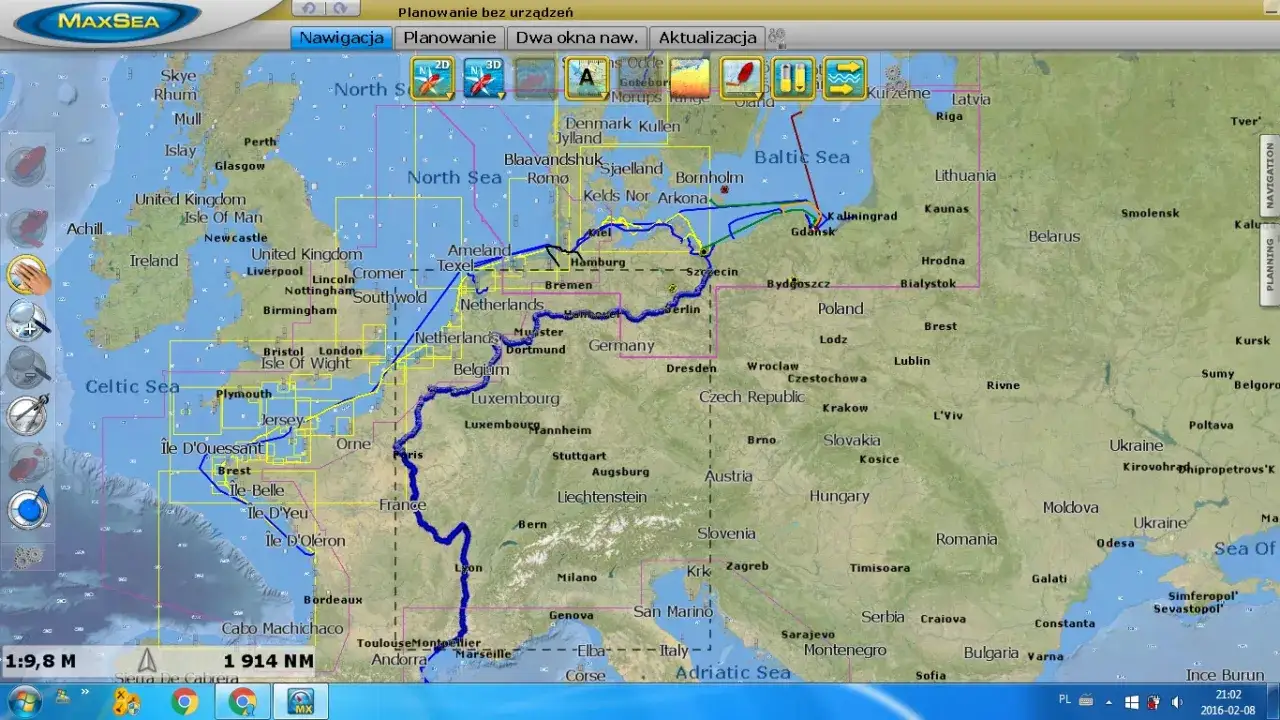
Task: Open MaxSea from the Windows taskbar
Action: [x=301, y=702]
